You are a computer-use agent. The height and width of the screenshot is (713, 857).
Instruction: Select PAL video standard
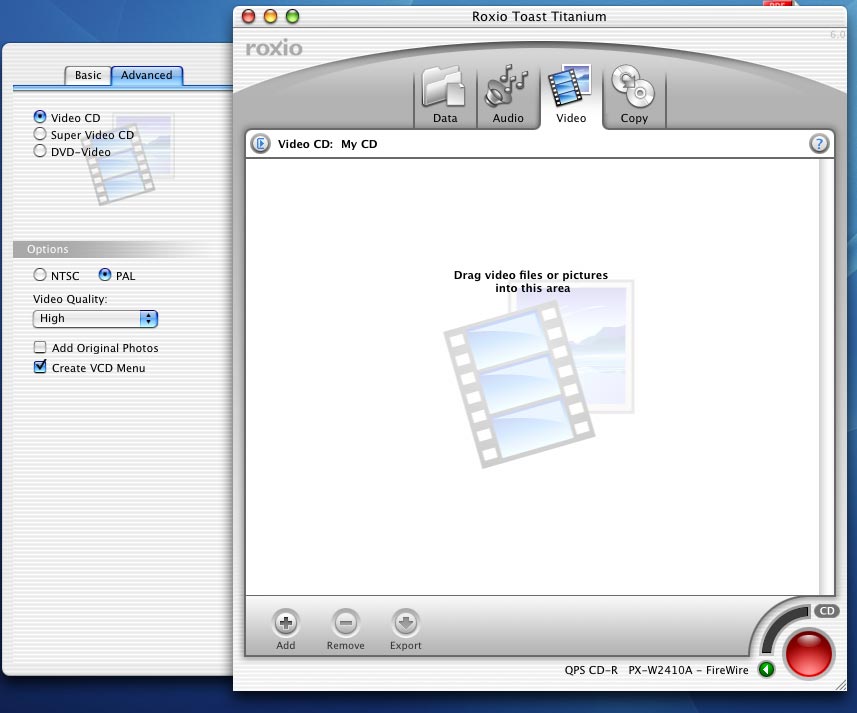[104, 275]
